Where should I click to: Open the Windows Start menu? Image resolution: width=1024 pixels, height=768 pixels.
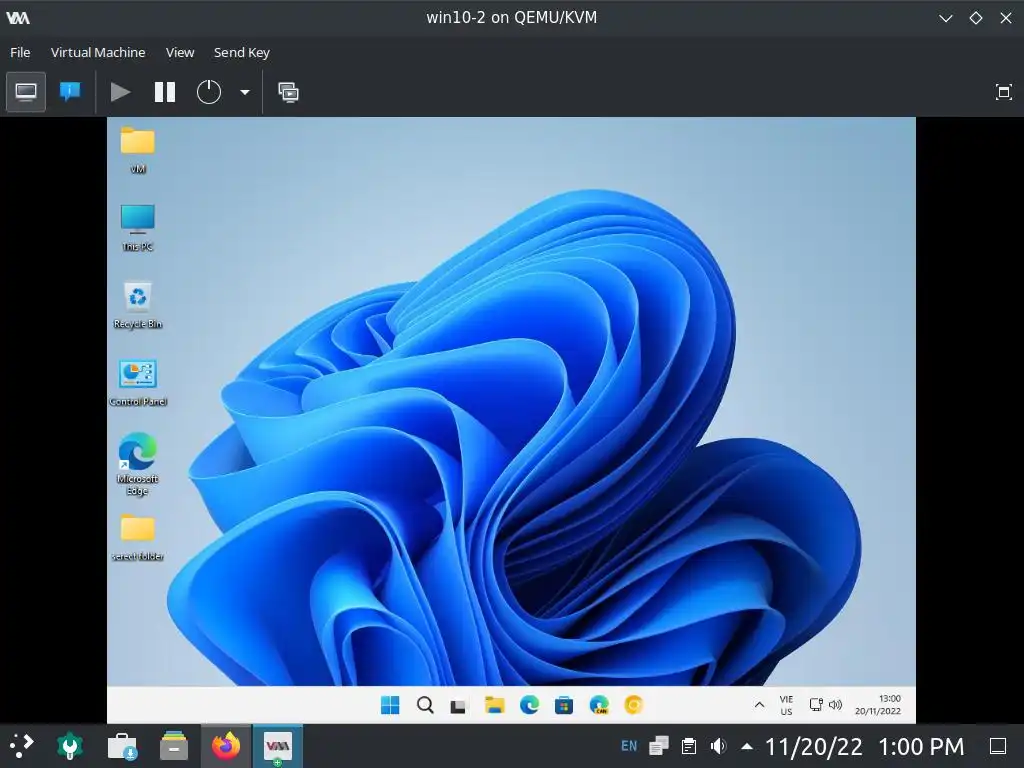390,705
